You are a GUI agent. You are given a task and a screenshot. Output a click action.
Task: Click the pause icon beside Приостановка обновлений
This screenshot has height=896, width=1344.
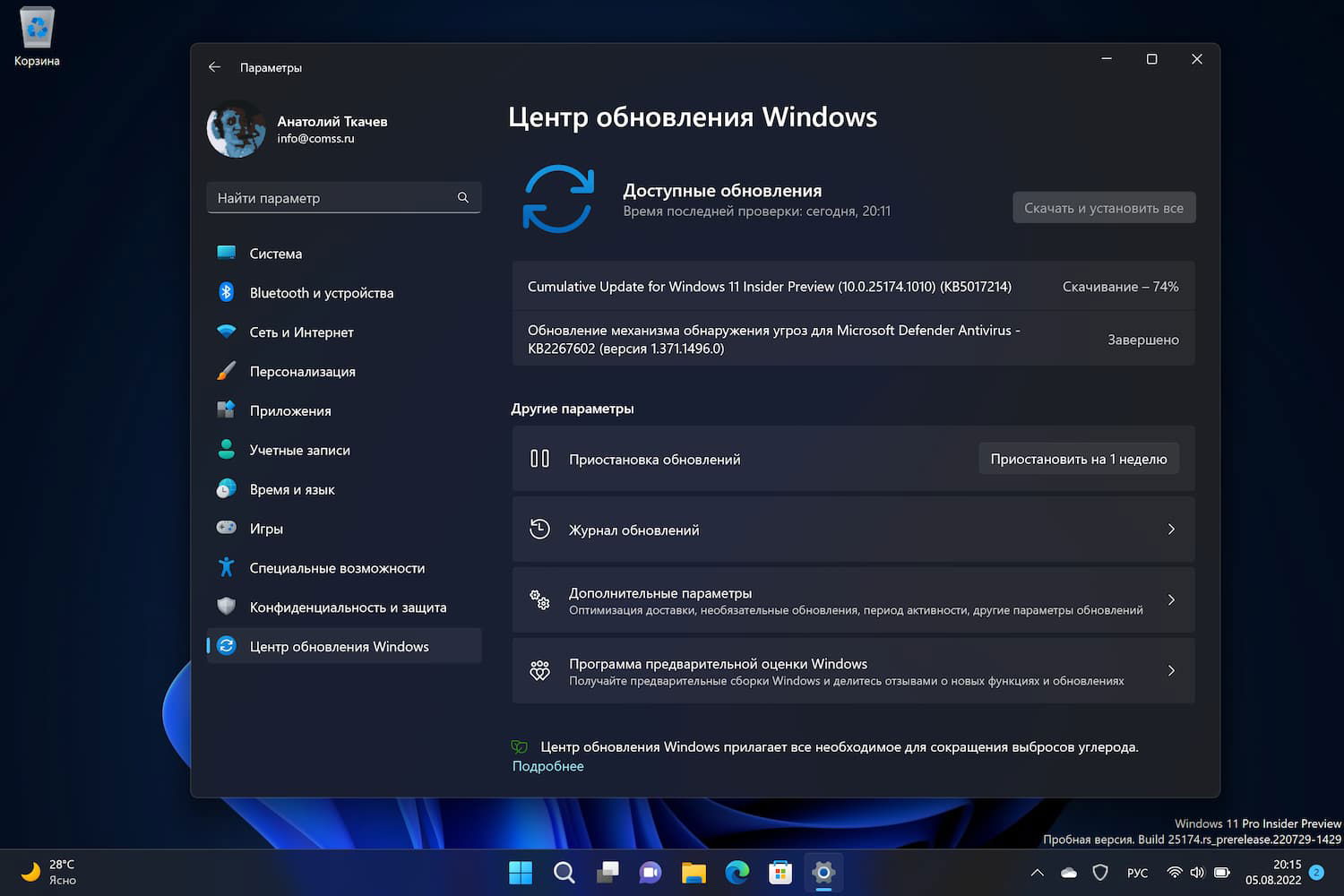click(x=539, y=459)
